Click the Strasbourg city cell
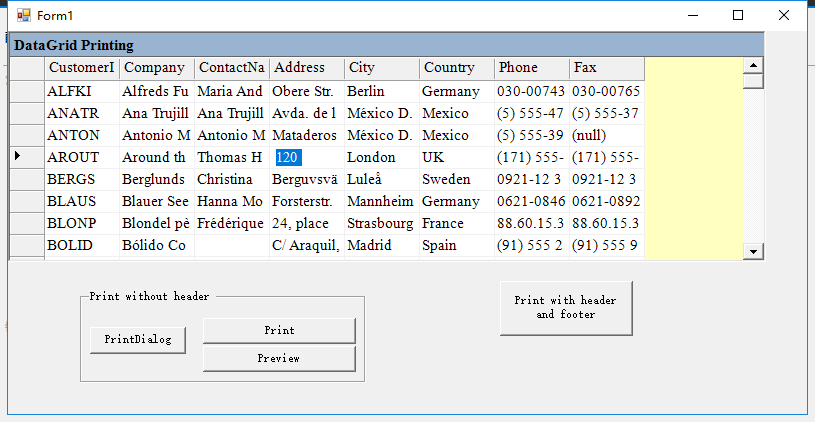815x422 pixels. click(x=382, y=223)
